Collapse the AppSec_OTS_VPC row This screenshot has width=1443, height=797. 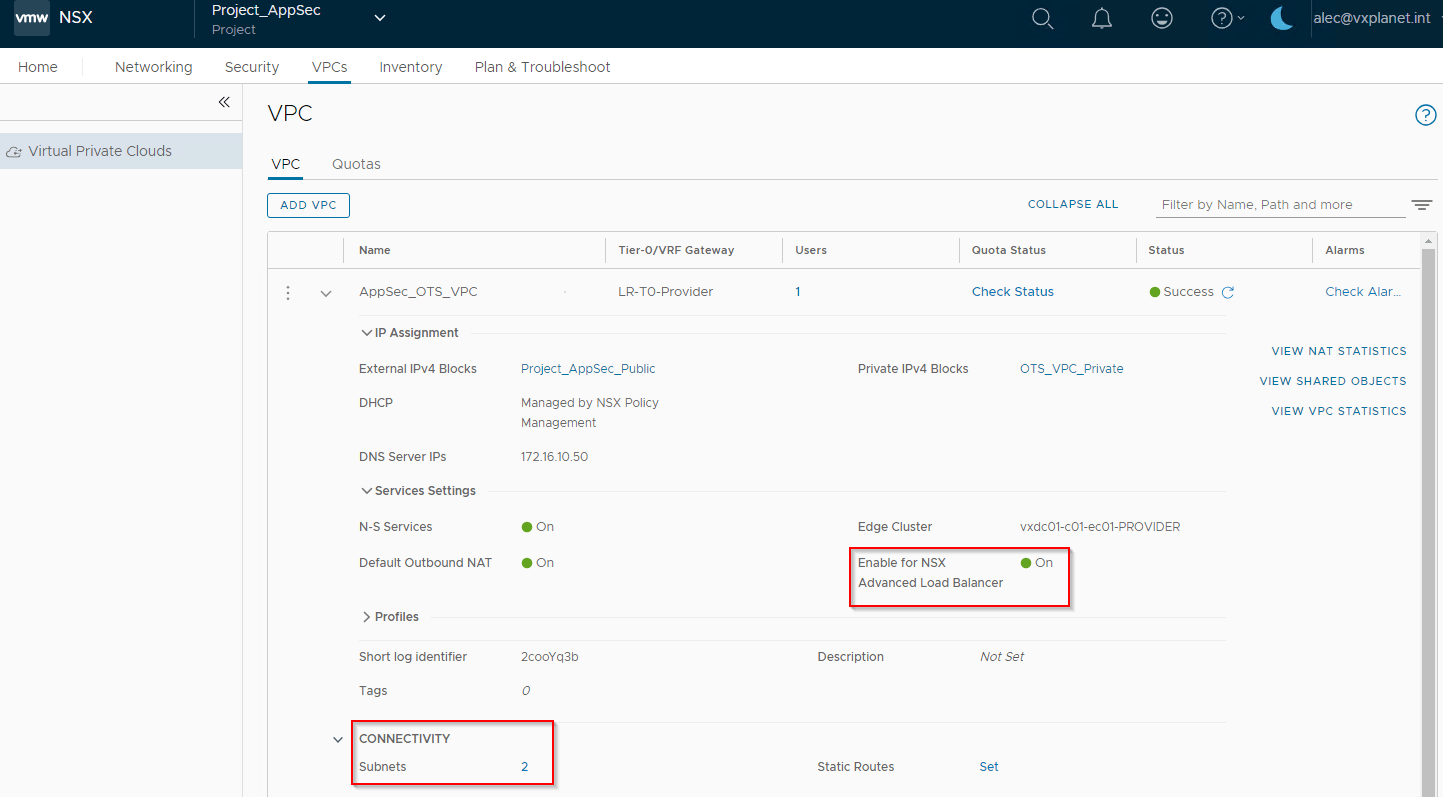pos(325,294)
